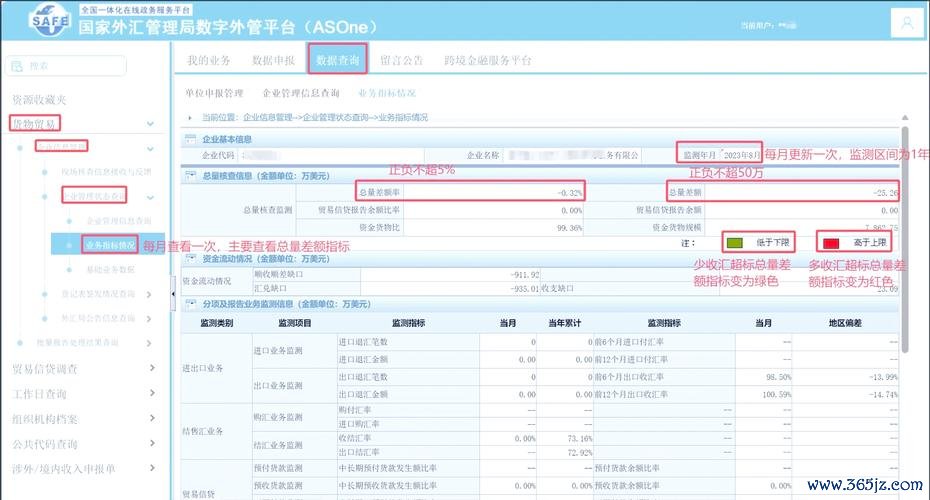Click 汇兑缺口 value -935.01
This screenshot has width=930, height=500.
(525, 288)
